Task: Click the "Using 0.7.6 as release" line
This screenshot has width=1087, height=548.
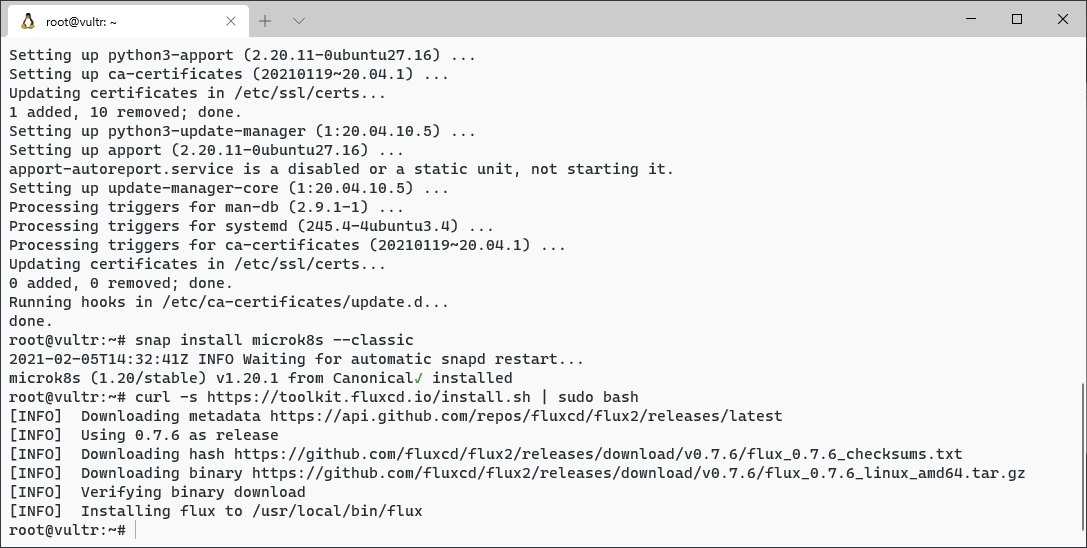Action: [x=180, y=436]
